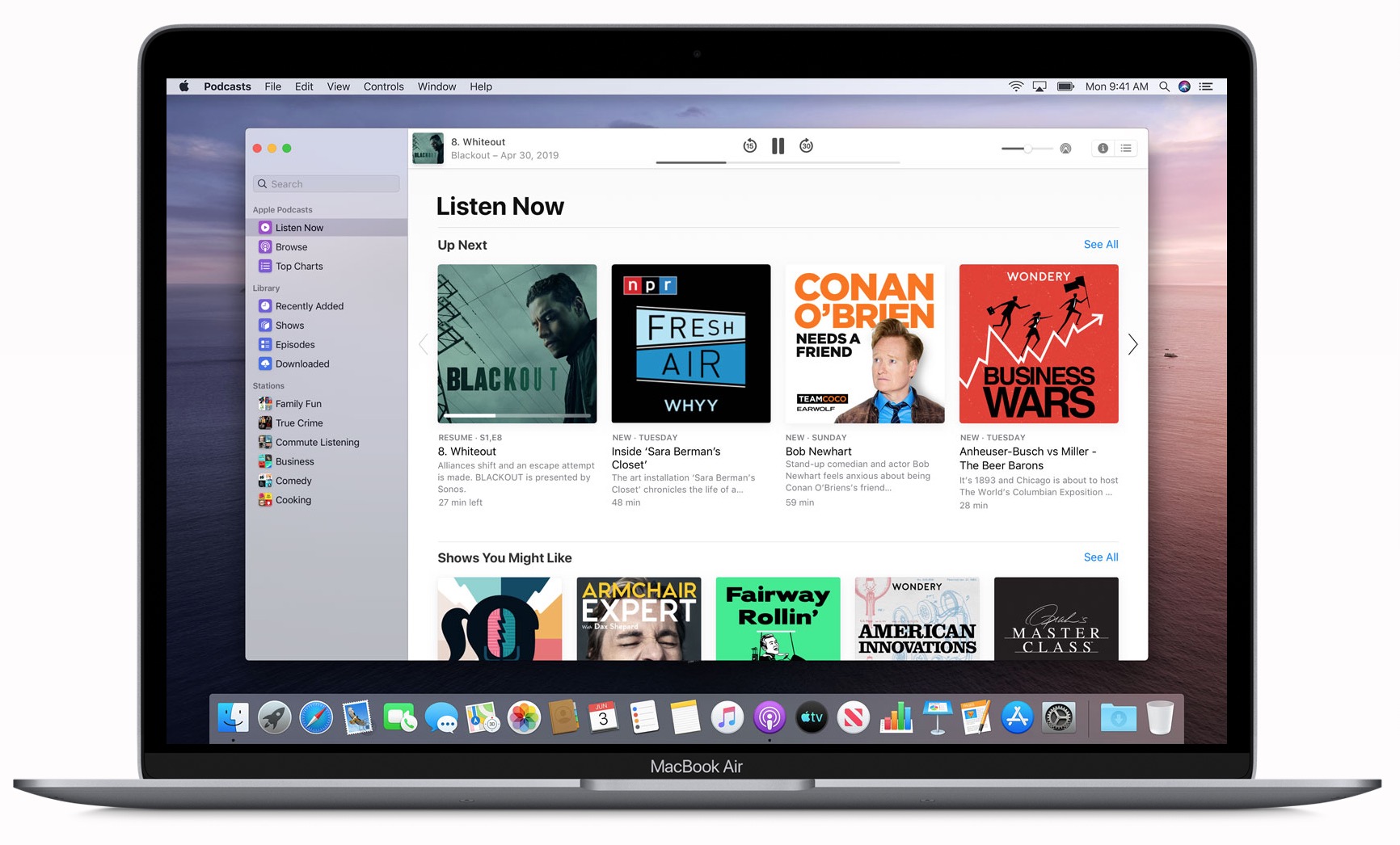Screen dimensions: 1400x845
Task: Select the Blackout artwork thumbnail
Action: point(517,343)
